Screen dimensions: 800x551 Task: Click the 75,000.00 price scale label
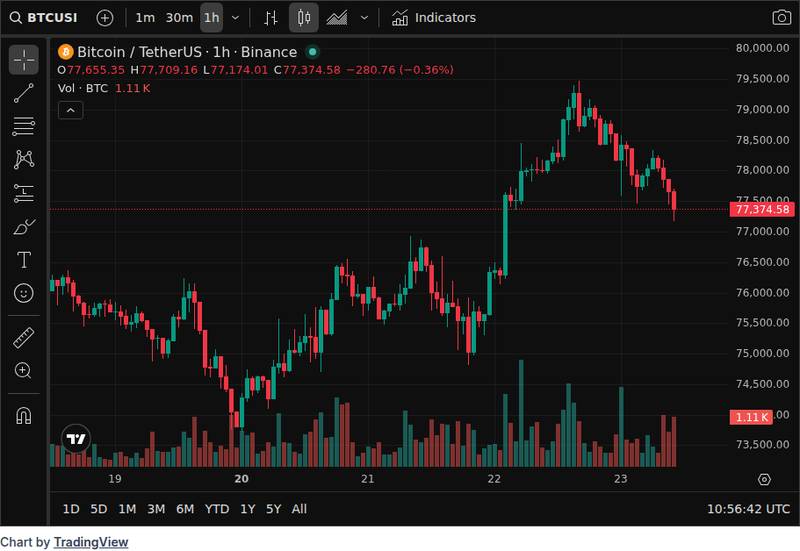tap(762, 353)
